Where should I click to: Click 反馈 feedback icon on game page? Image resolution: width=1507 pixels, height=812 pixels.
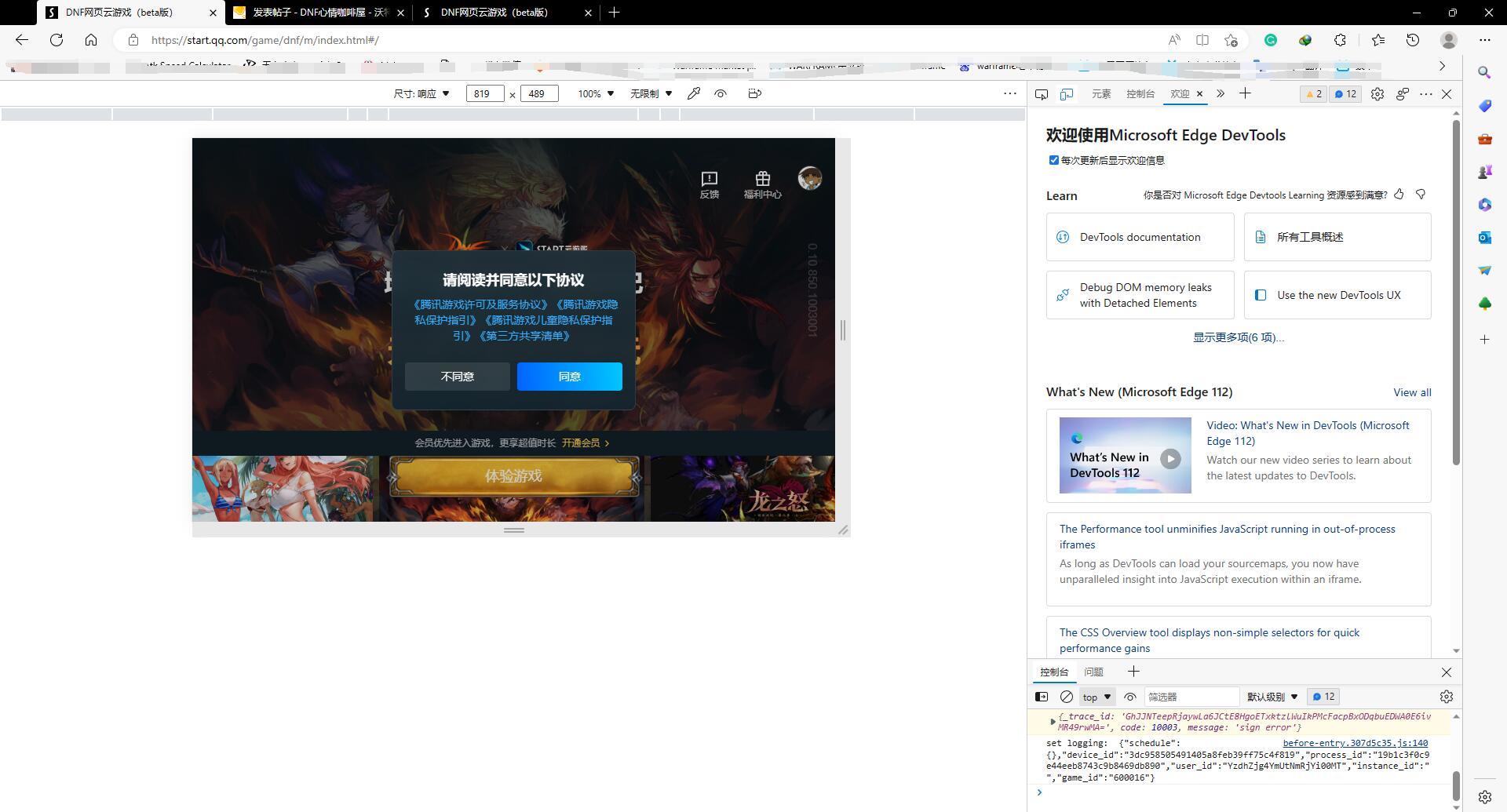(x=710, y=185)
